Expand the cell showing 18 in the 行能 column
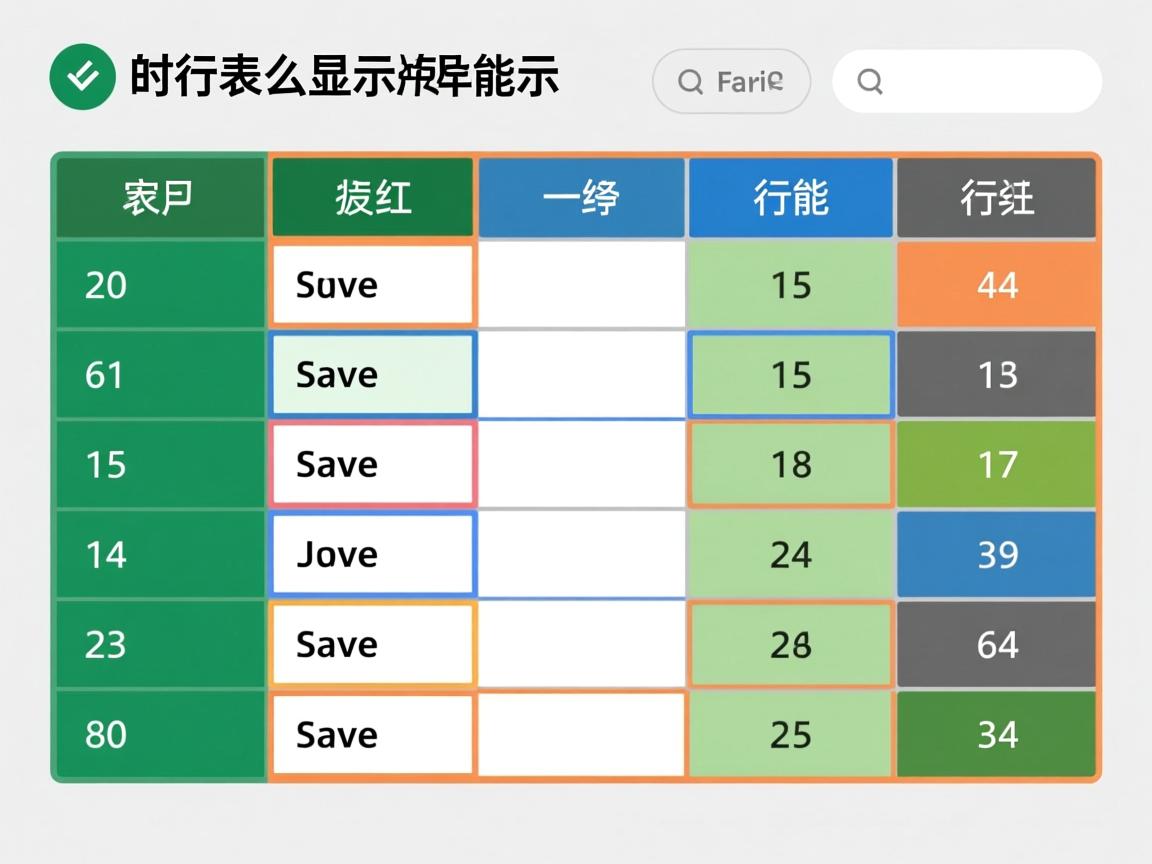The width and height of the screenshot is (1152, 864). pos(790,464)
